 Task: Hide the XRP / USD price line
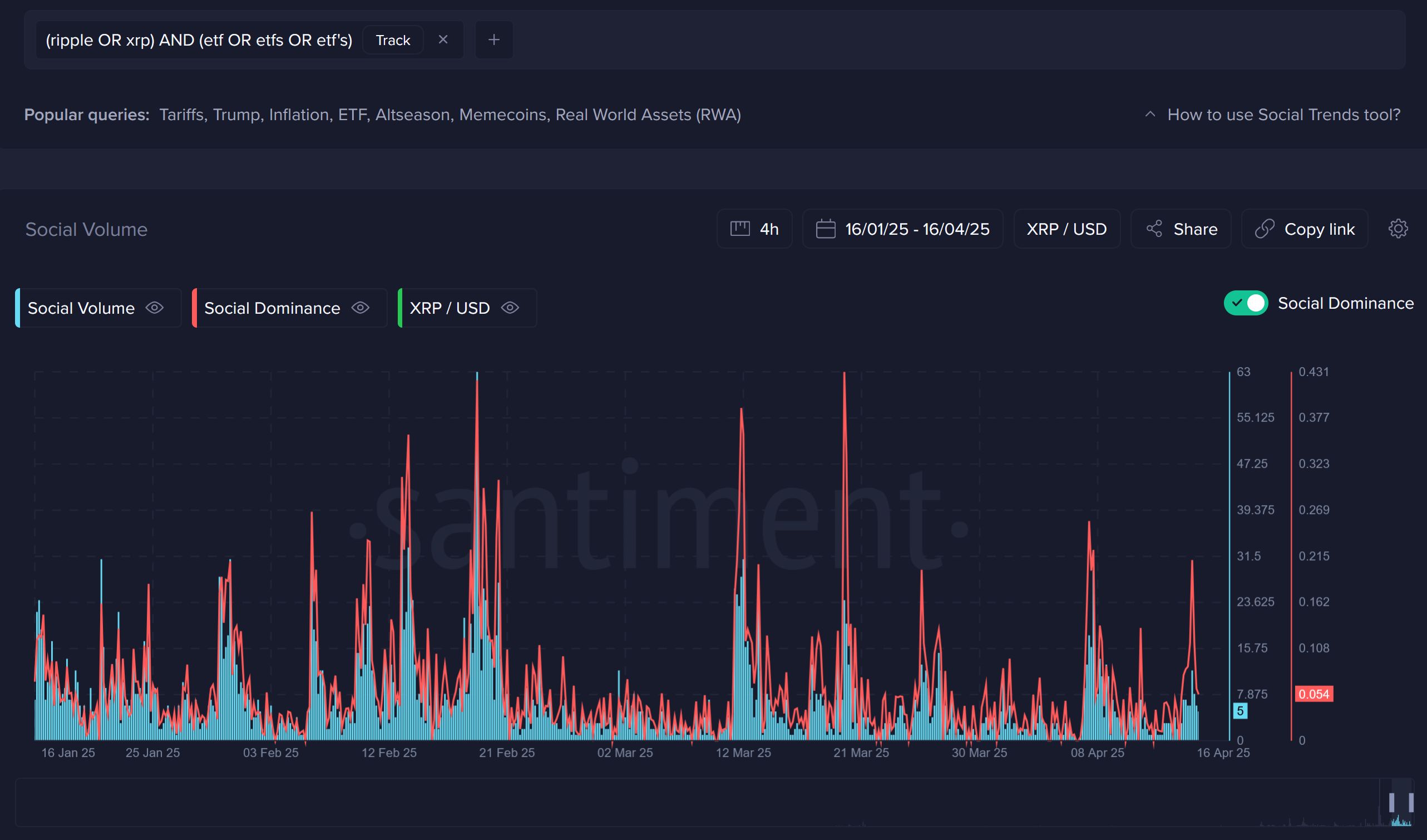point(510,308)
